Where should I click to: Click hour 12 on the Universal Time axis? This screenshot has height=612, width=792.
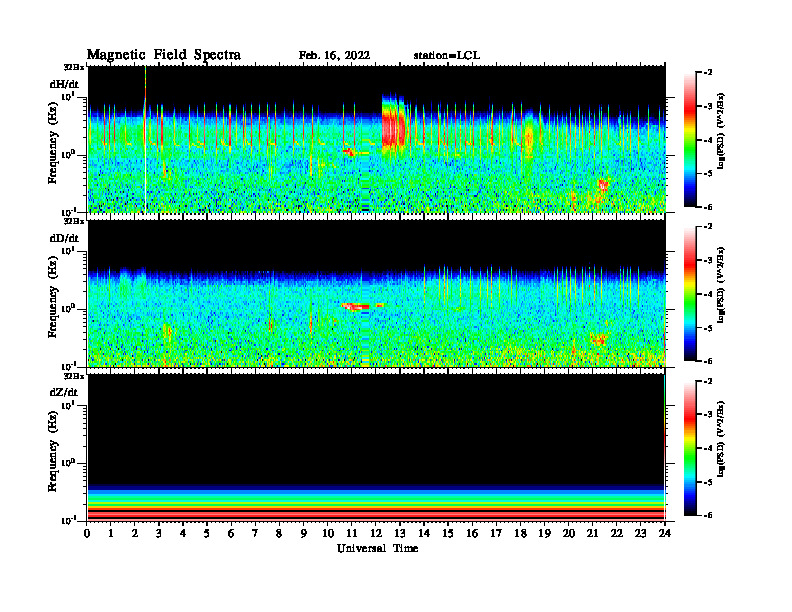pos(376,533)
